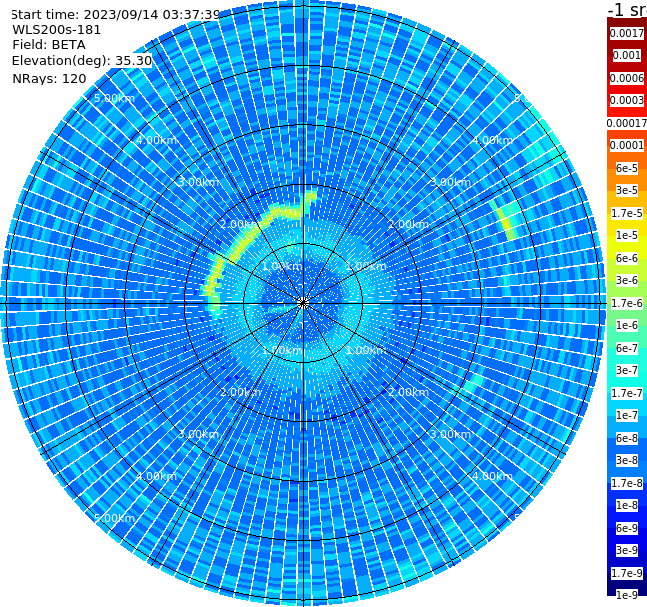Click the 1.7e-8 colorbar label
647x607 pixels.
[627, 483]
